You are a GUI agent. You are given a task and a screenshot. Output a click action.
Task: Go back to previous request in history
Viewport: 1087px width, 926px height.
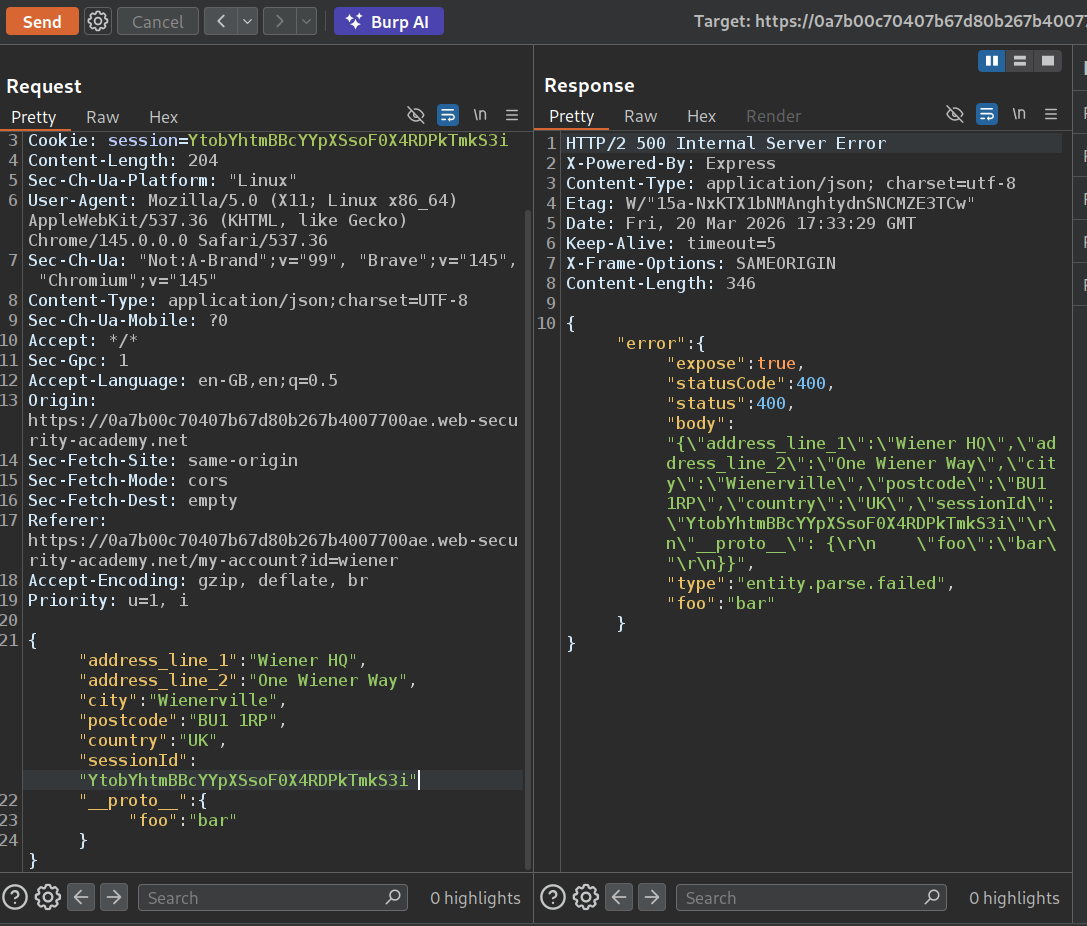[x=220, y=21]
